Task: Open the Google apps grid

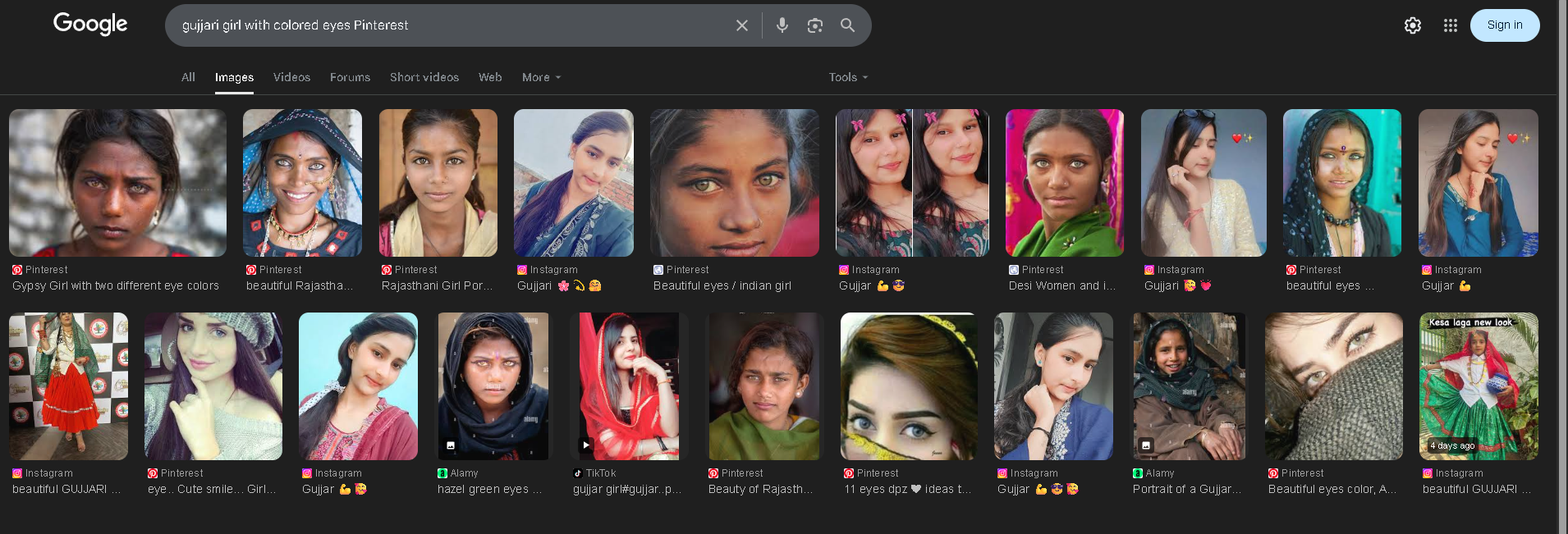Action: (x=1450, y=25)
